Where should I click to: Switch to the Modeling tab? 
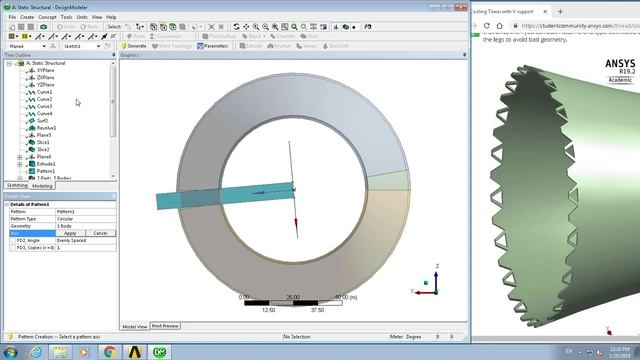(x=42, y=186)
